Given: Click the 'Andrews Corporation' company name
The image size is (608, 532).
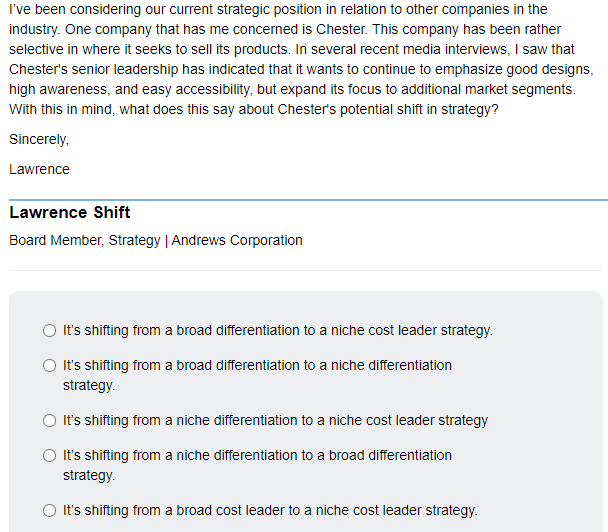Looking at the screenshot, I should 237,240.
